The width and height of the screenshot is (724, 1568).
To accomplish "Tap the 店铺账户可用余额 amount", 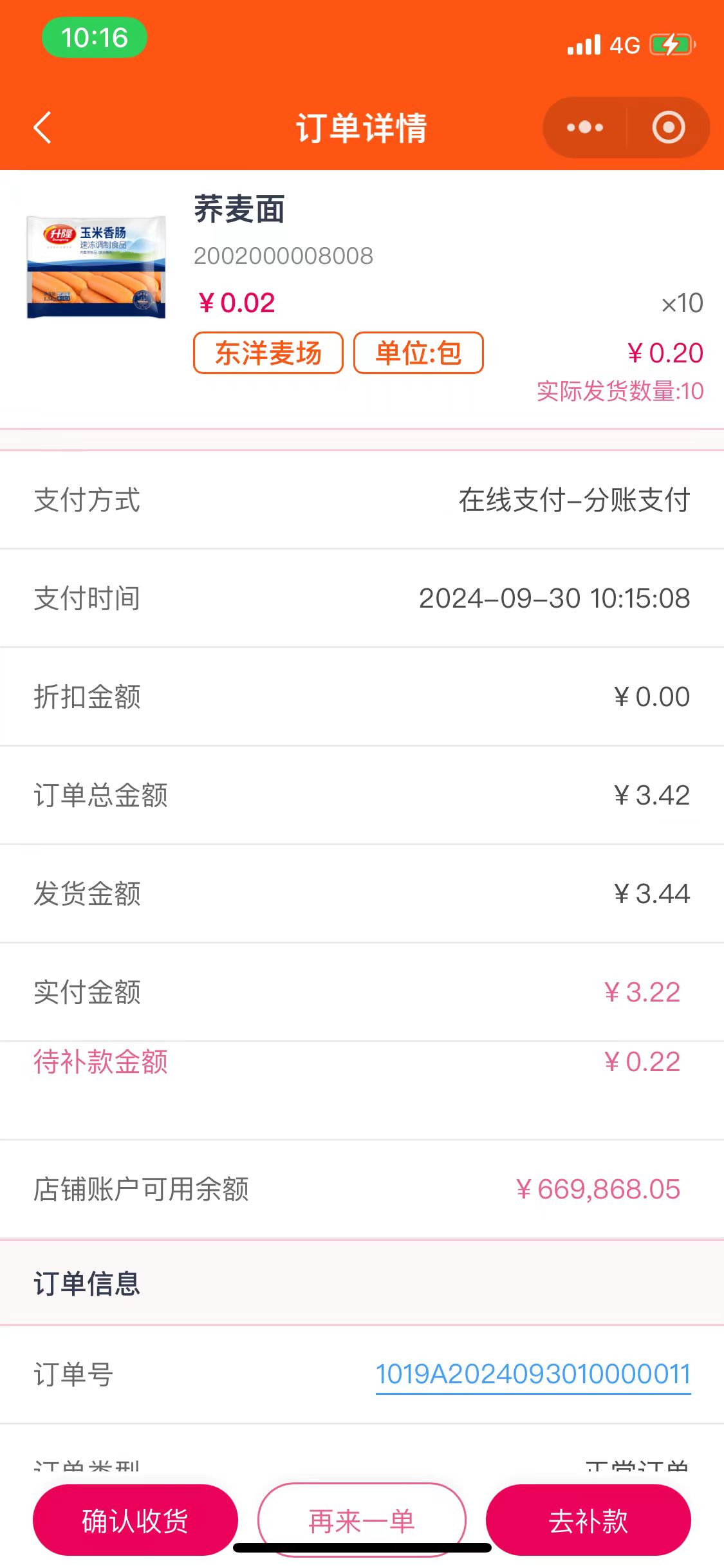I will click(598, 1190).
